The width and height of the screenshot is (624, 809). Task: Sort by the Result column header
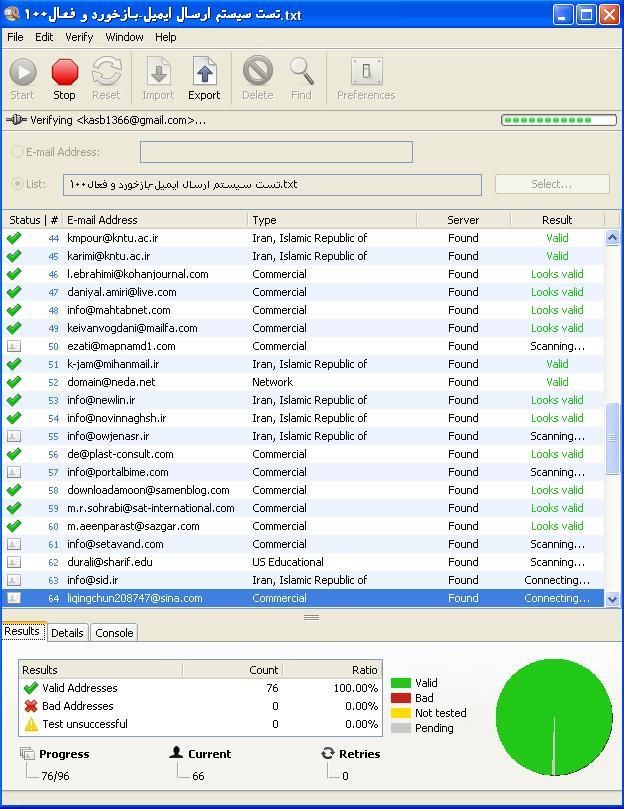(x=557, y=220)
